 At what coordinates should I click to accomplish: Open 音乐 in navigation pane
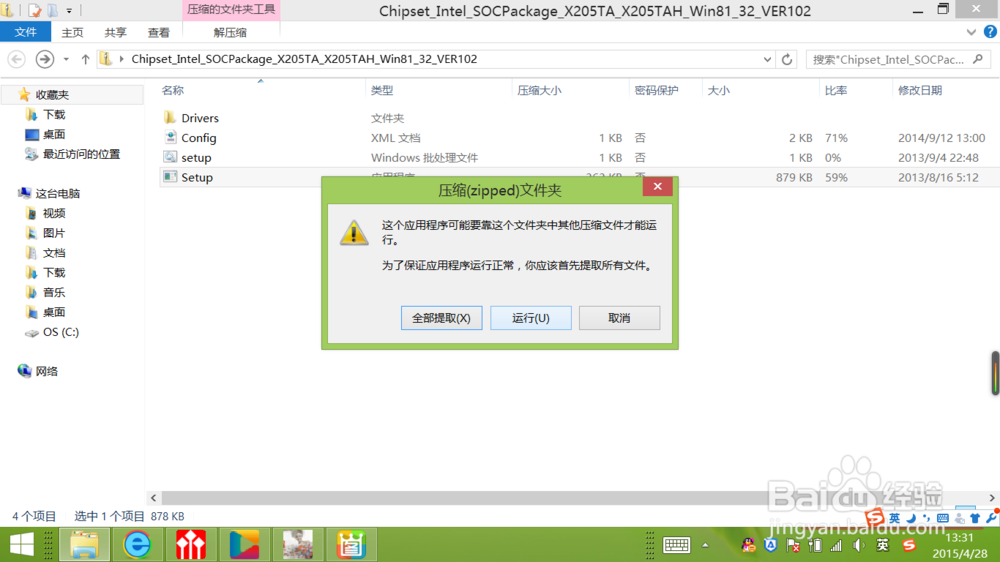click(x=54, y=292)
